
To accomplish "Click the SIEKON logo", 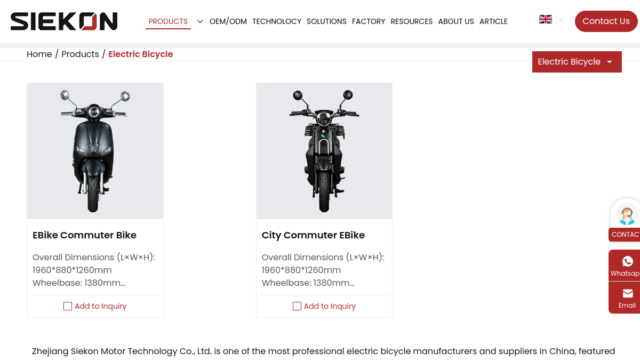I will coord(64,21).
